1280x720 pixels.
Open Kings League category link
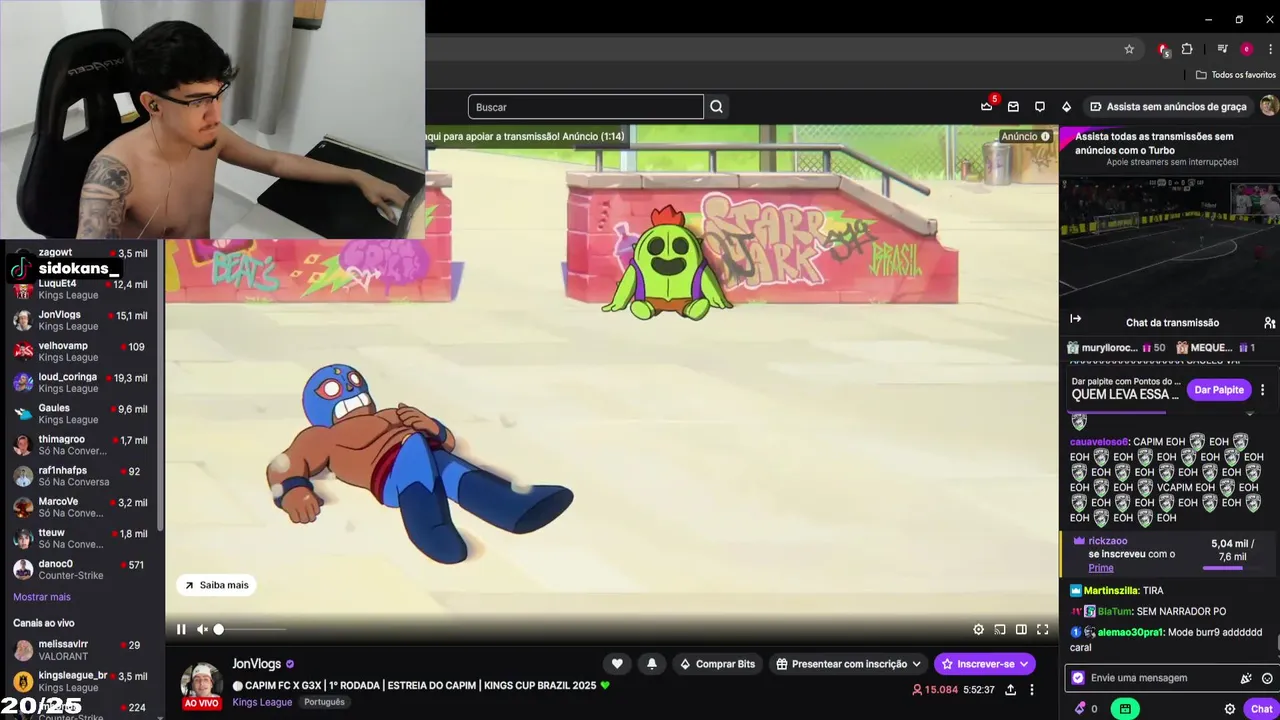click(x=262, y=702)
